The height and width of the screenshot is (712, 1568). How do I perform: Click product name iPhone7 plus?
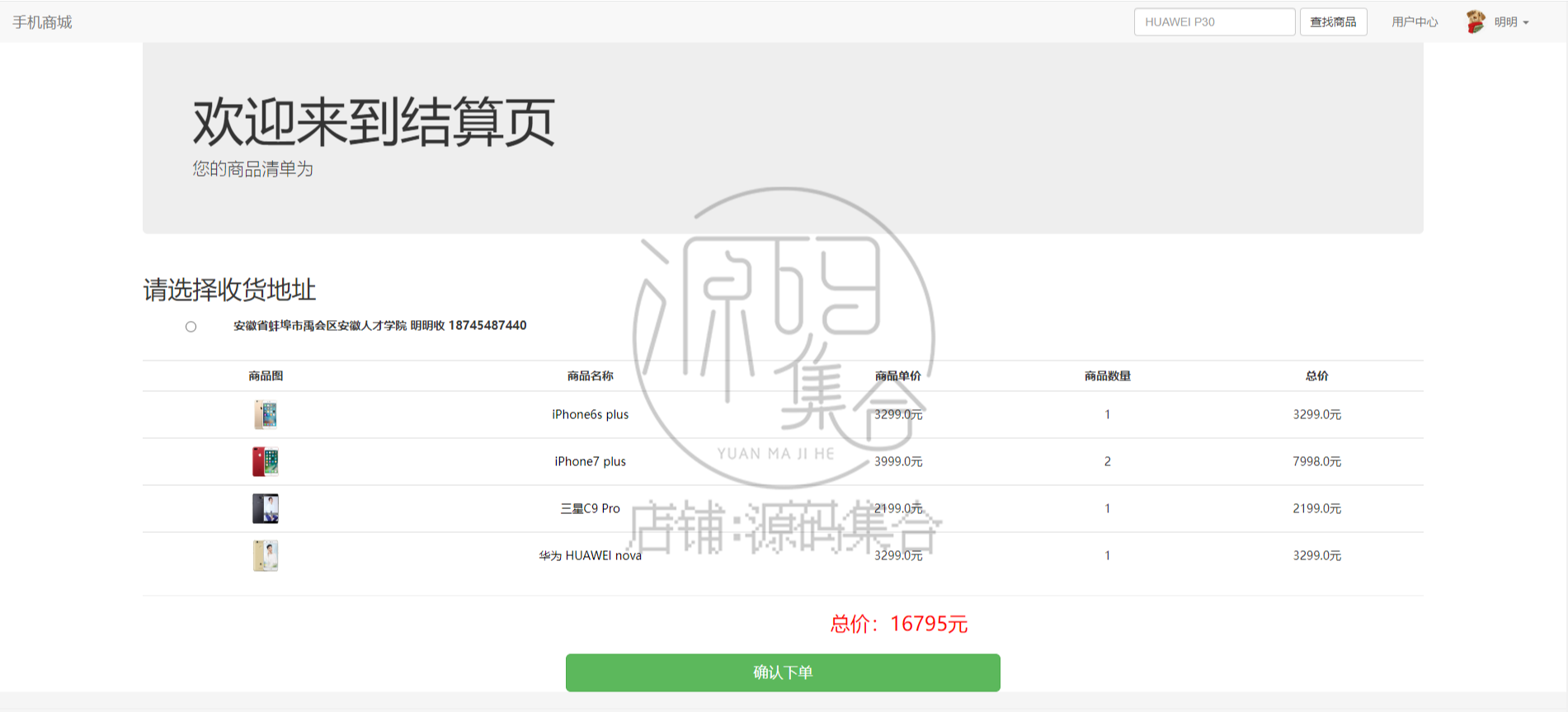coord(590,461)
